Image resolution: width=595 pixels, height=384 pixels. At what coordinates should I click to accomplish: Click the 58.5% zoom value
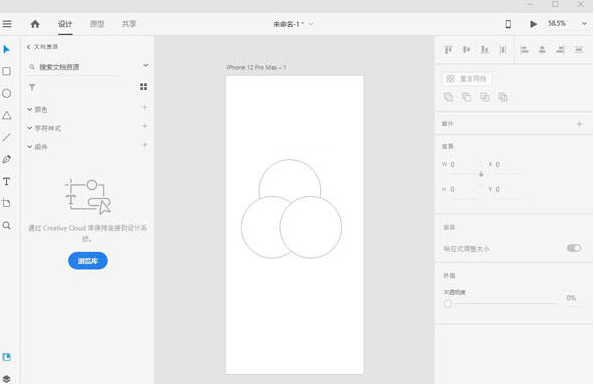[x=557, y=24]
